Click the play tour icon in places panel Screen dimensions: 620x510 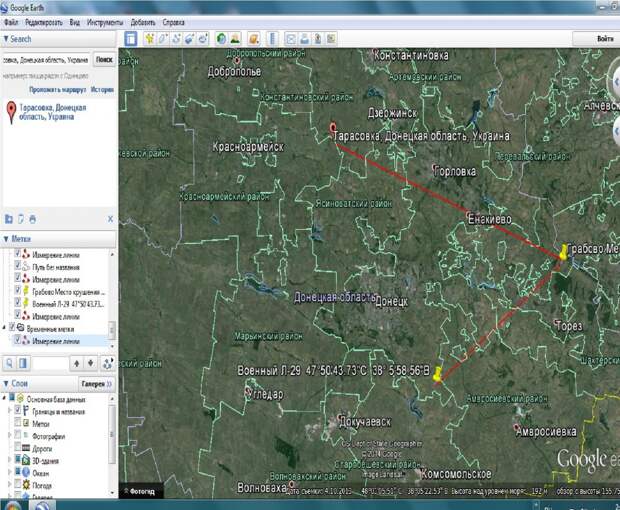point(108,363)
